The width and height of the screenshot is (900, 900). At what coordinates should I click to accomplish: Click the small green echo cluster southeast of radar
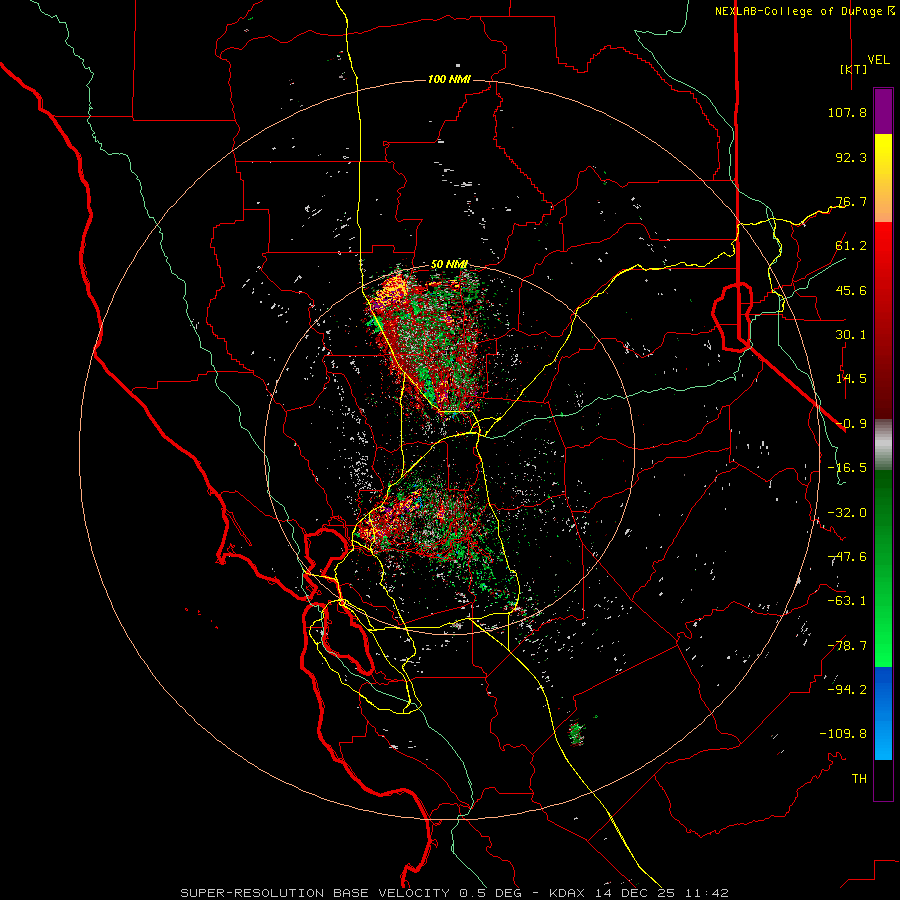click(x=577, y=732)
